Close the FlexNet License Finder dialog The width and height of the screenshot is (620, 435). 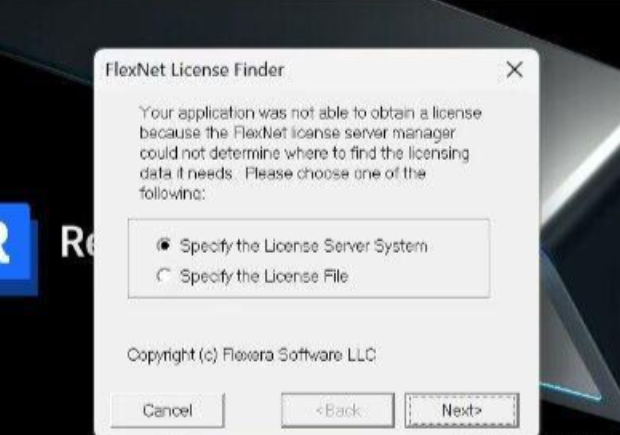point(514,70)
